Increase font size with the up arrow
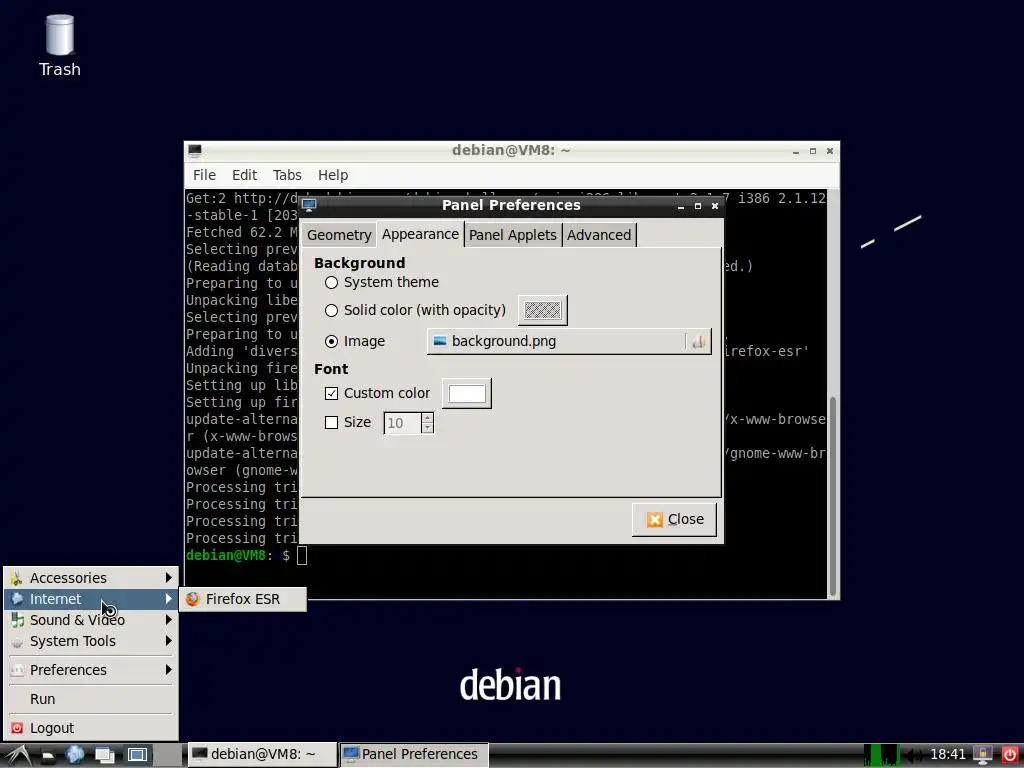This screenshot has width=1024, height=768. click(x=427, y=417)
